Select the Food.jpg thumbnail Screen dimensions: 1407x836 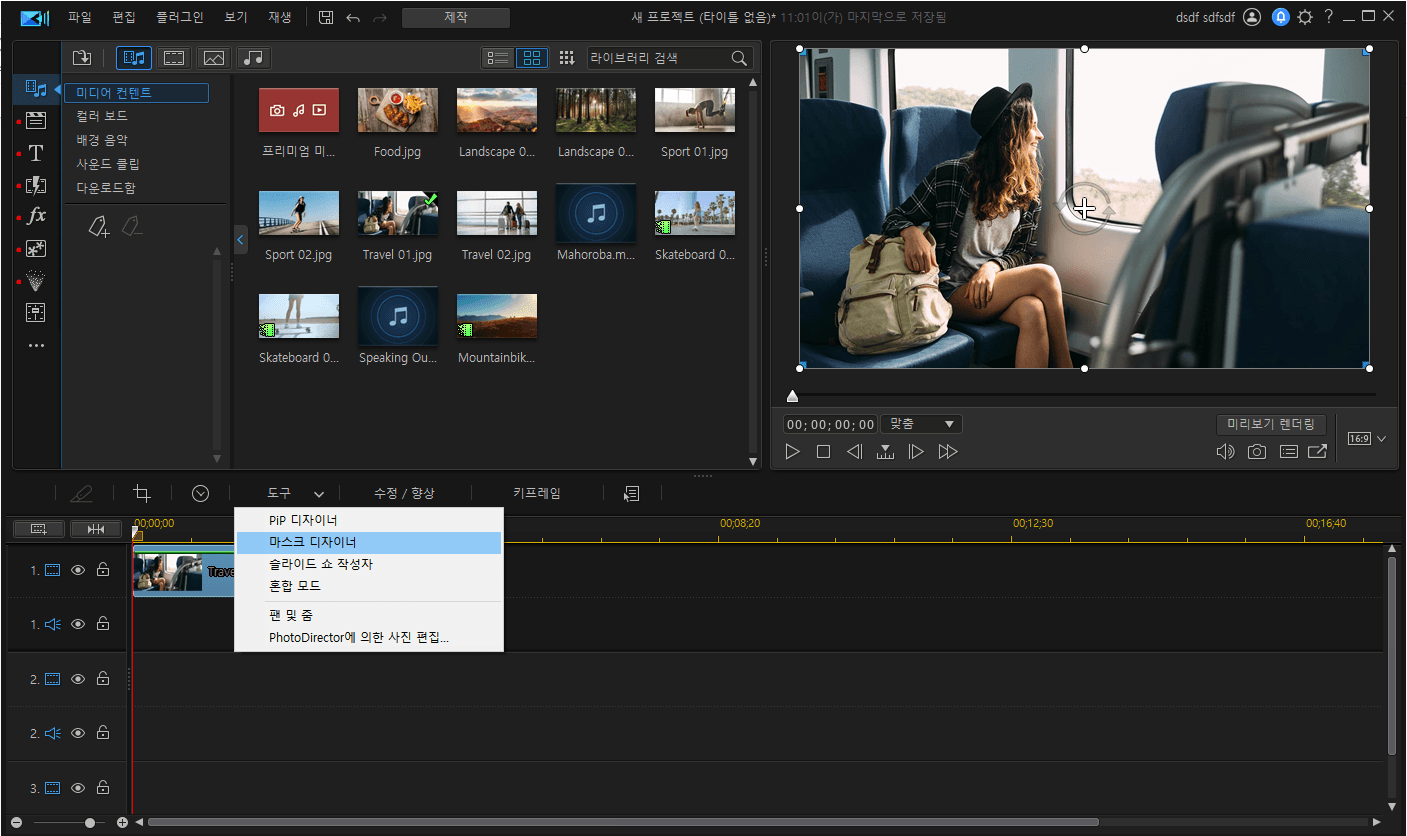[397, 110]
